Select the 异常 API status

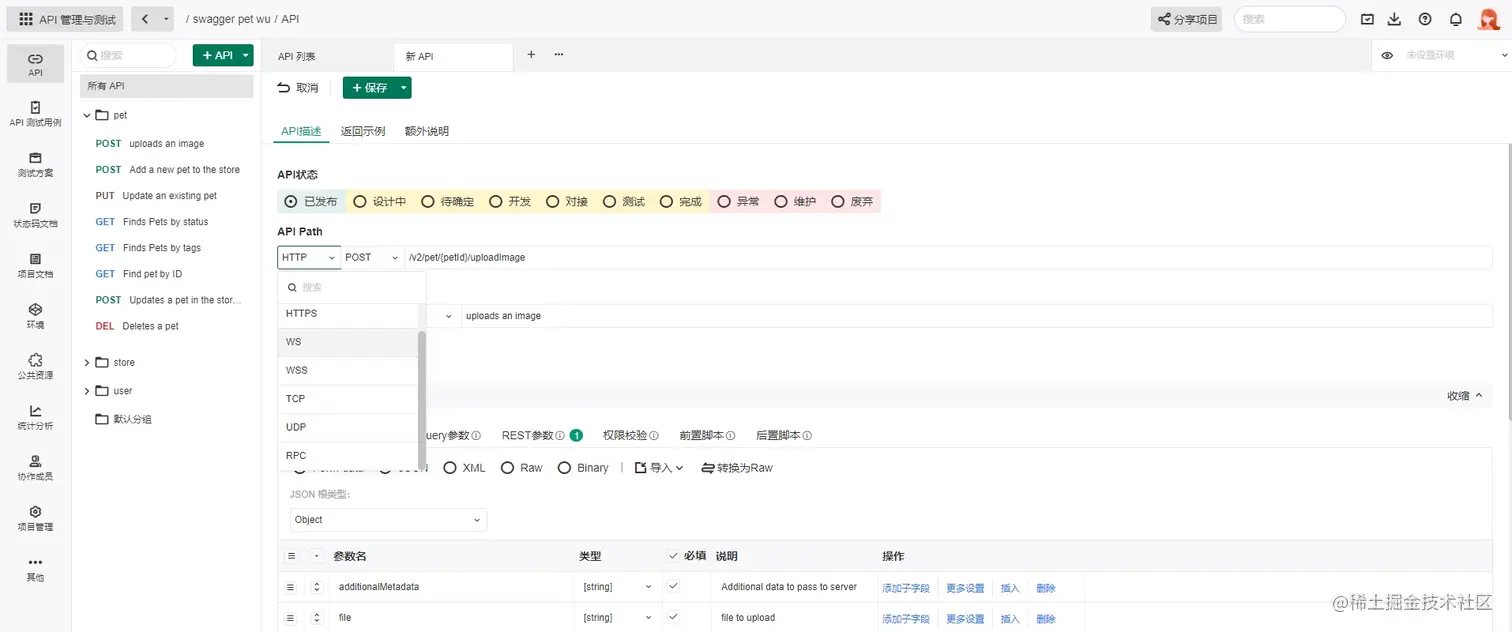coord(738,201)
